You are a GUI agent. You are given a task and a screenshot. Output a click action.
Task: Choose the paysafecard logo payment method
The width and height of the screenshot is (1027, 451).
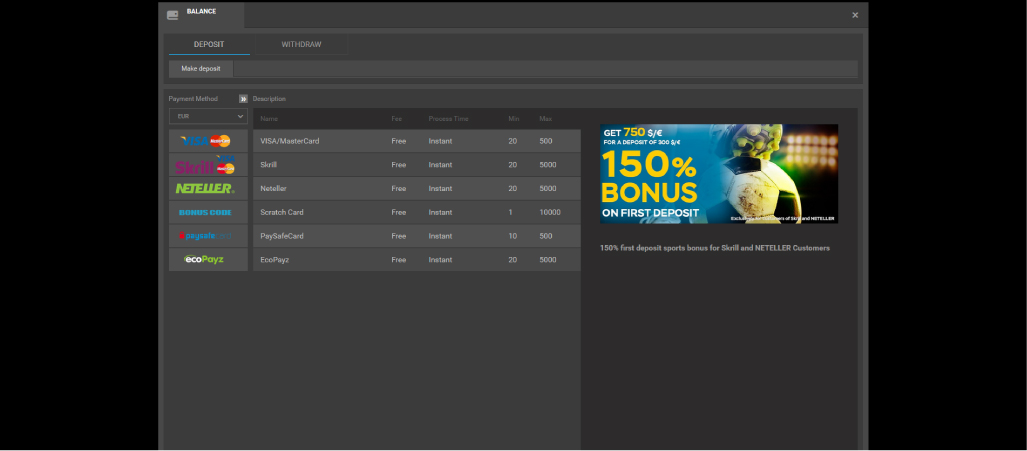208,236
